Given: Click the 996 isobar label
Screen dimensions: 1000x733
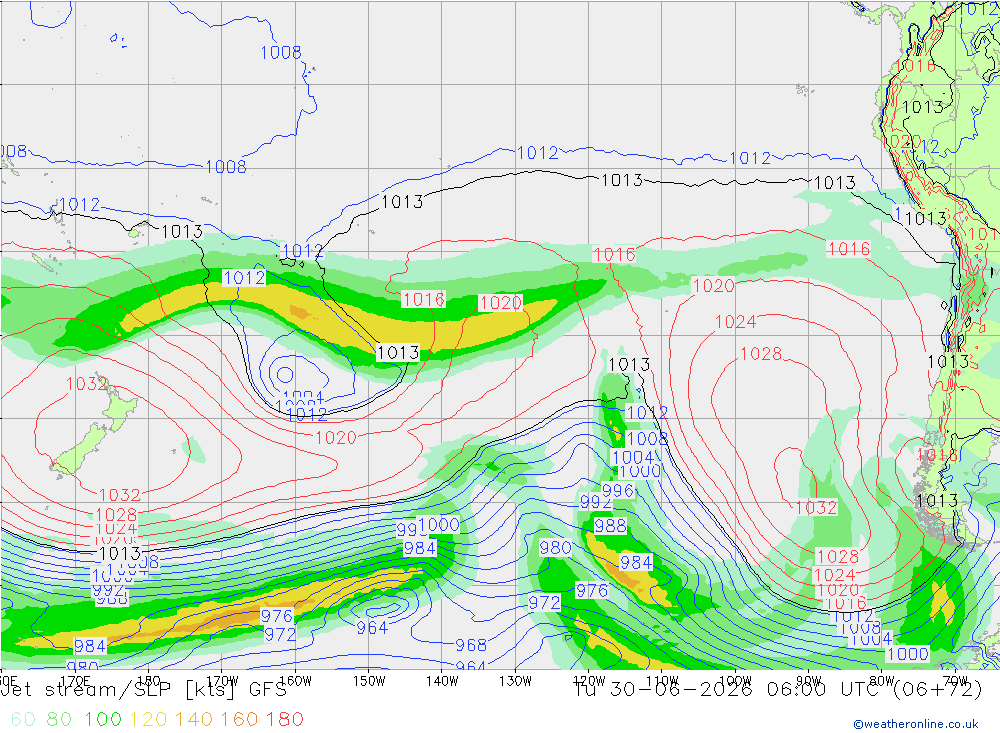Looking at the screenshot, I should click(x=618, y=491).
